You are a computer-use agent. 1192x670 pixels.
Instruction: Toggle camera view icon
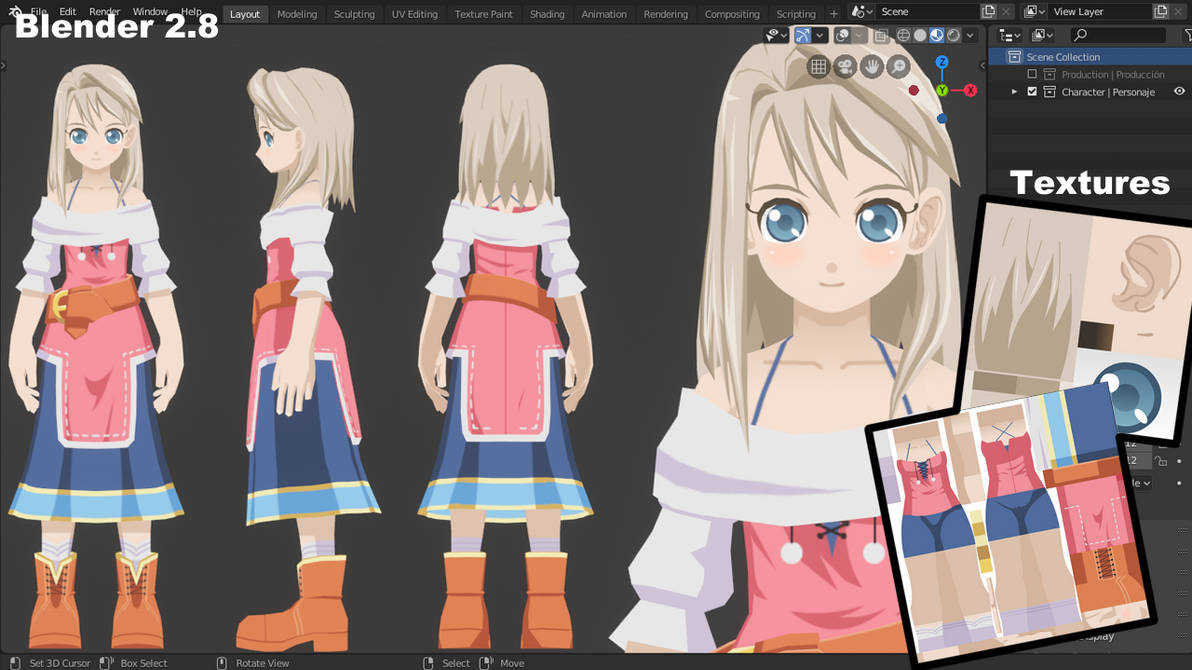[x=845, y=66]
